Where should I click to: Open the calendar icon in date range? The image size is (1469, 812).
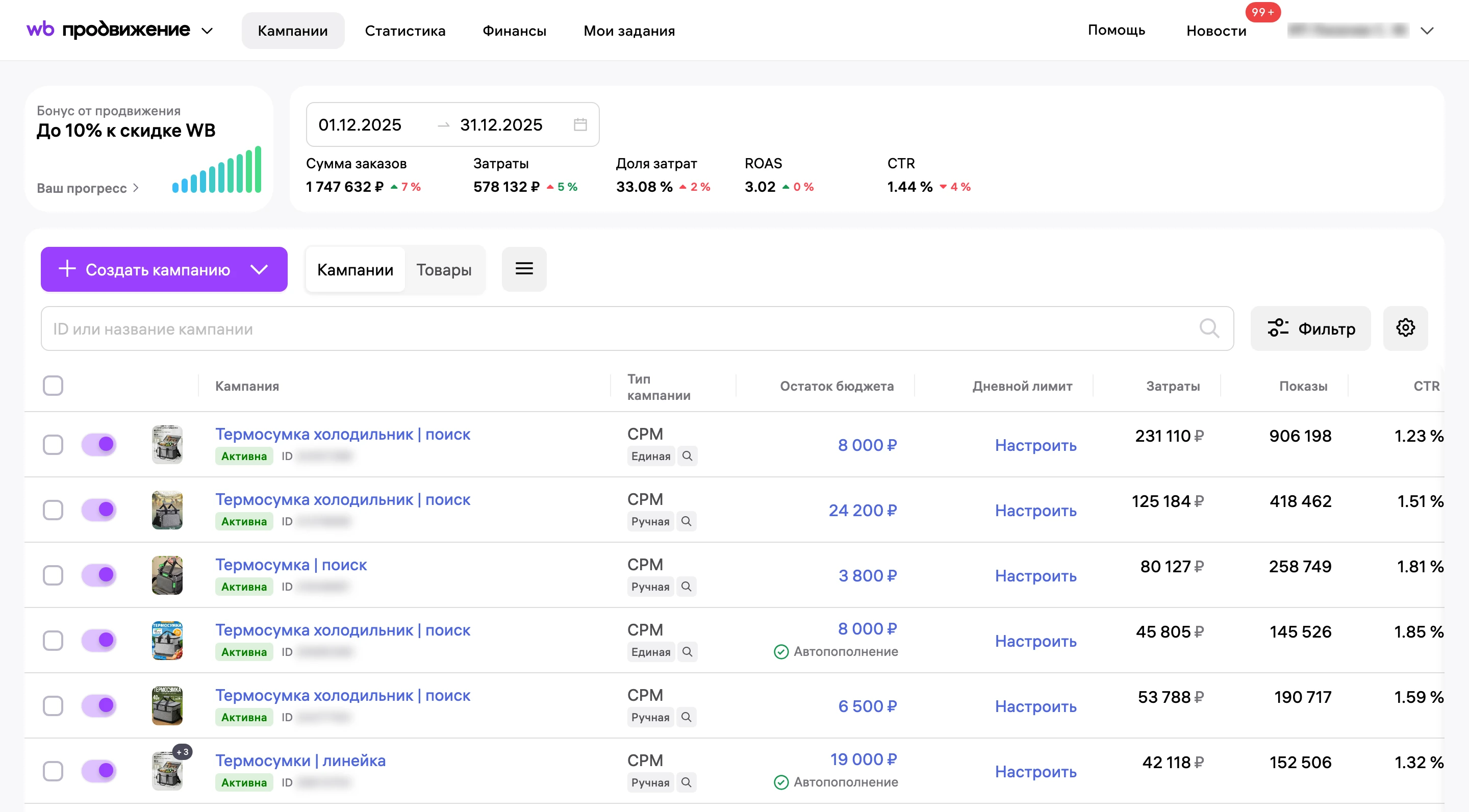[580, 124]
